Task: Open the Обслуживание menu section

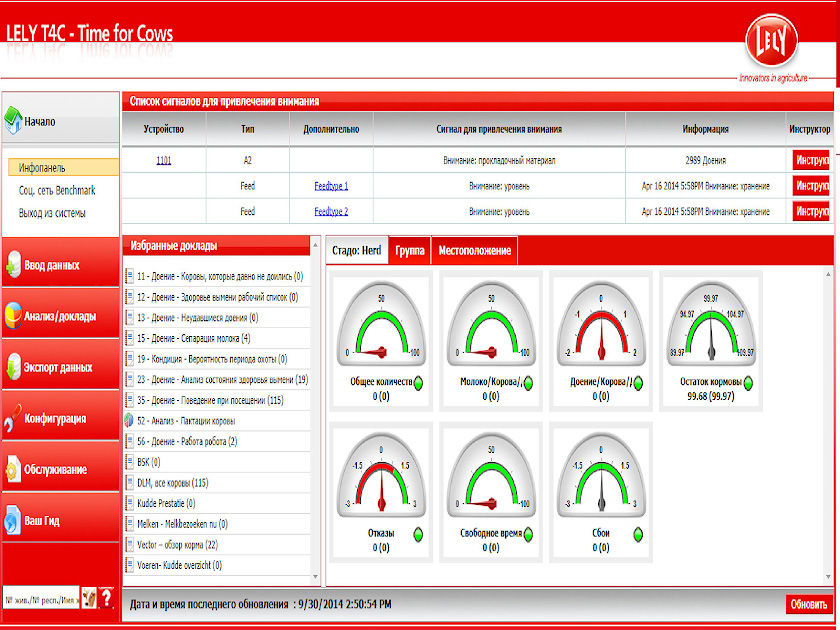Action: tap(61, 469)
